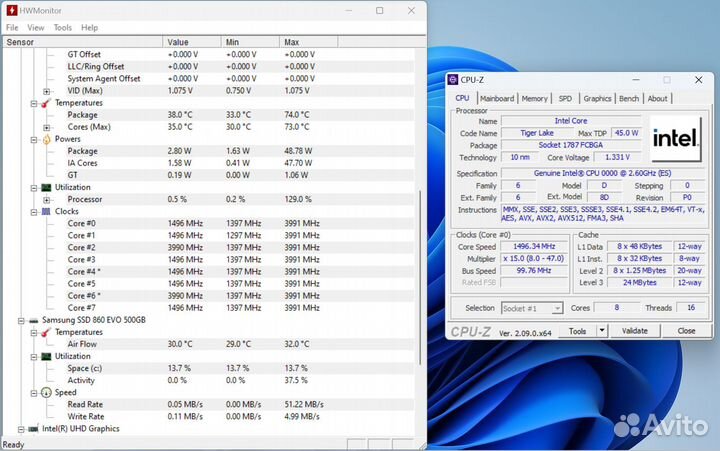Click the Core Speed 1496.34 MHz value

tap(534, 247)
